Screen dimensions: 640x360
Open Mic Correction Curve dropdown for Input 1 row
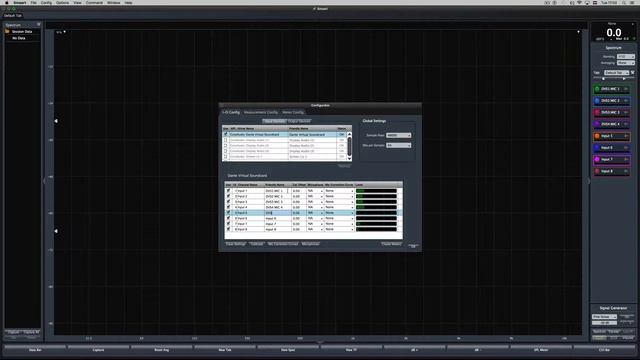(x=339, y=191)
